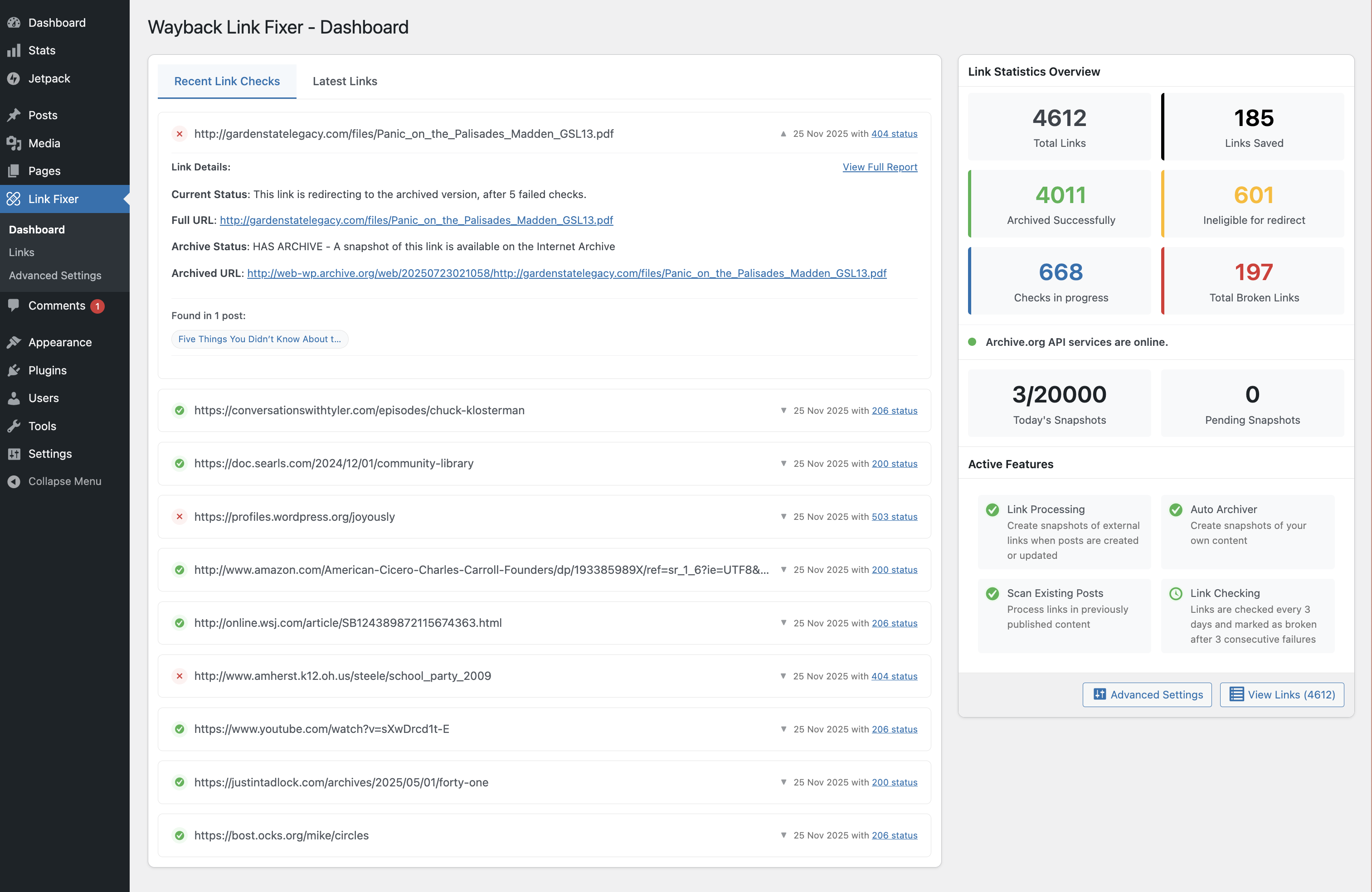1372x892 pixels.
Task: Click the Stats bar chart icon
Action: coord(14,51)
